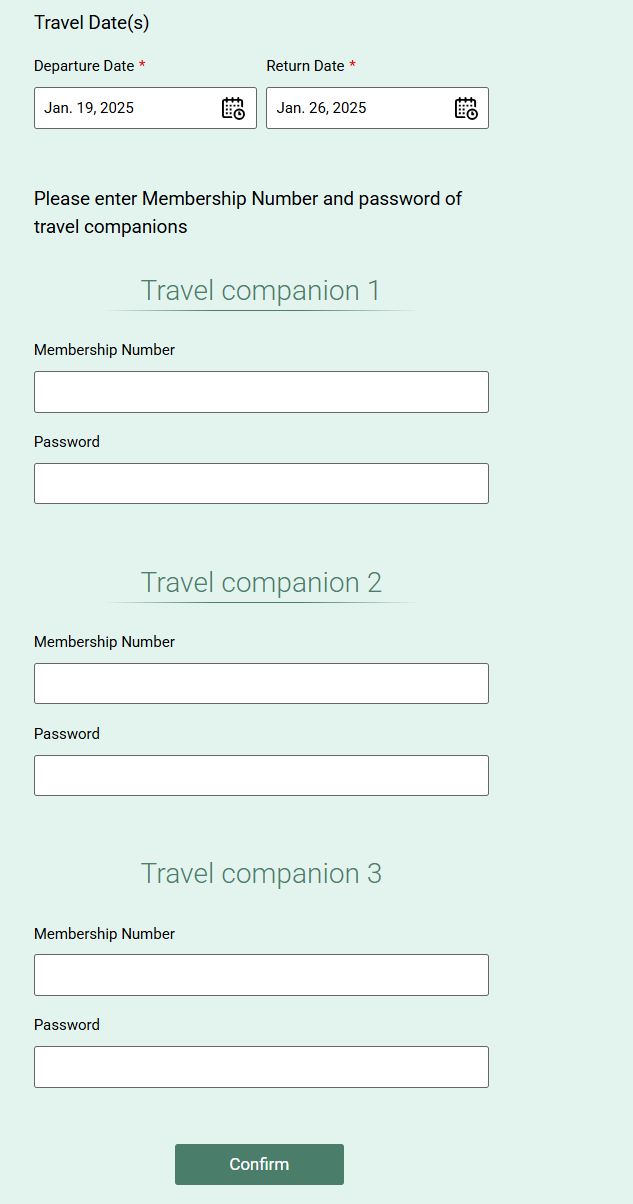Screen dimensions: 633x1204
Task: Click the Departure Date field showing Jan. 19, 2025
Action: coord(145,108)
